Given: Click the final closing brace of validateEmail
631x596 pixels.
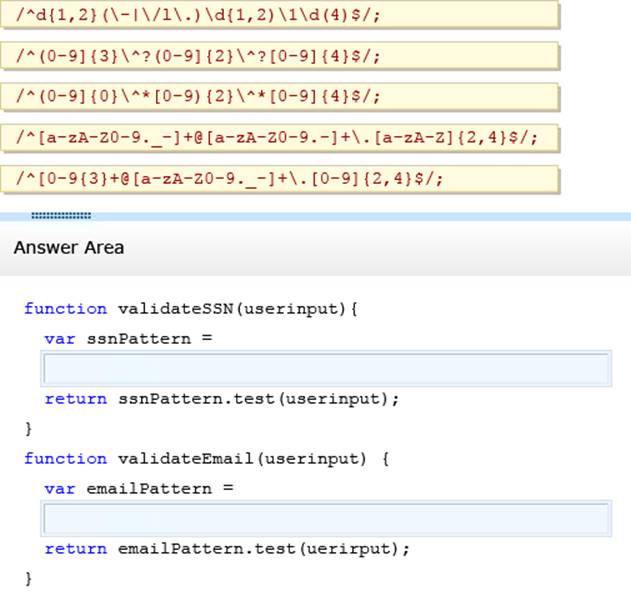Looking at the screenshot, I should click(29, 578).
